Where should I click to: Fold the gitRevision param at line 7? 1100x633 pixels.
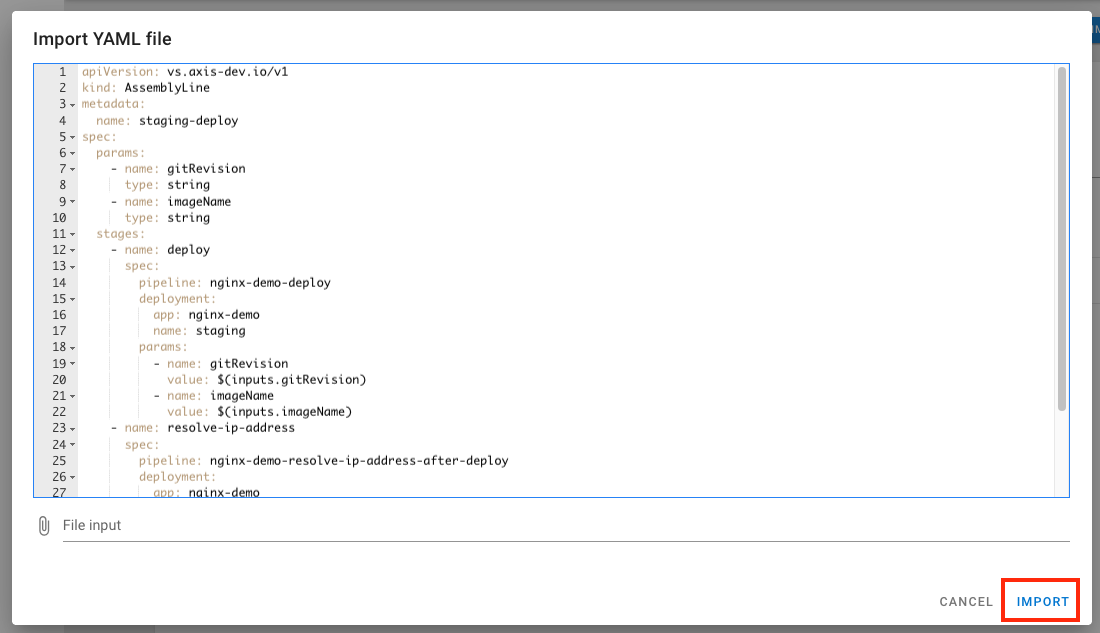point(73,169)
